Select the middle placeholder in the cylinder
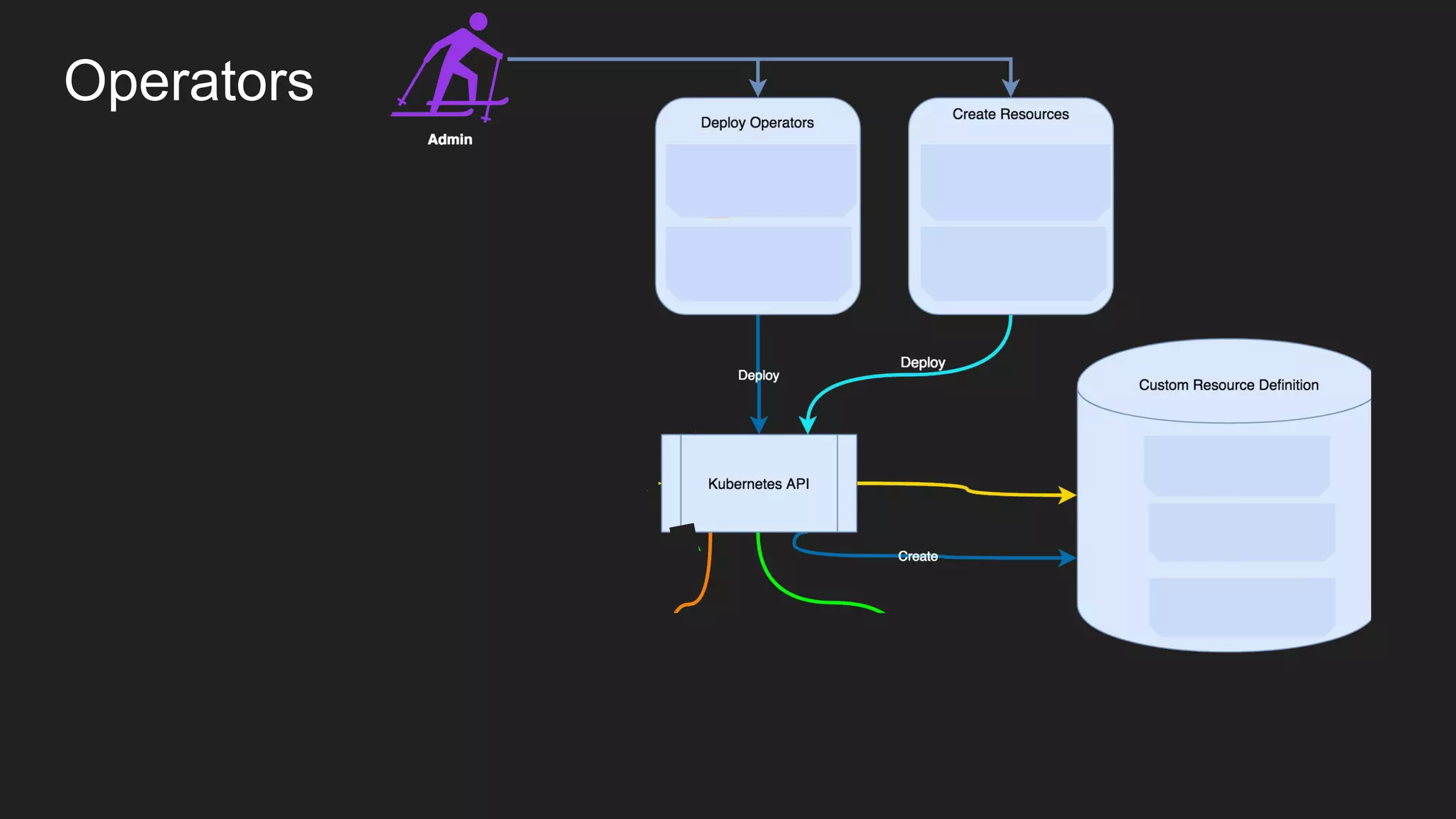The width and height of the screenshot is (1456, 819). click(x=1241, y=532)
